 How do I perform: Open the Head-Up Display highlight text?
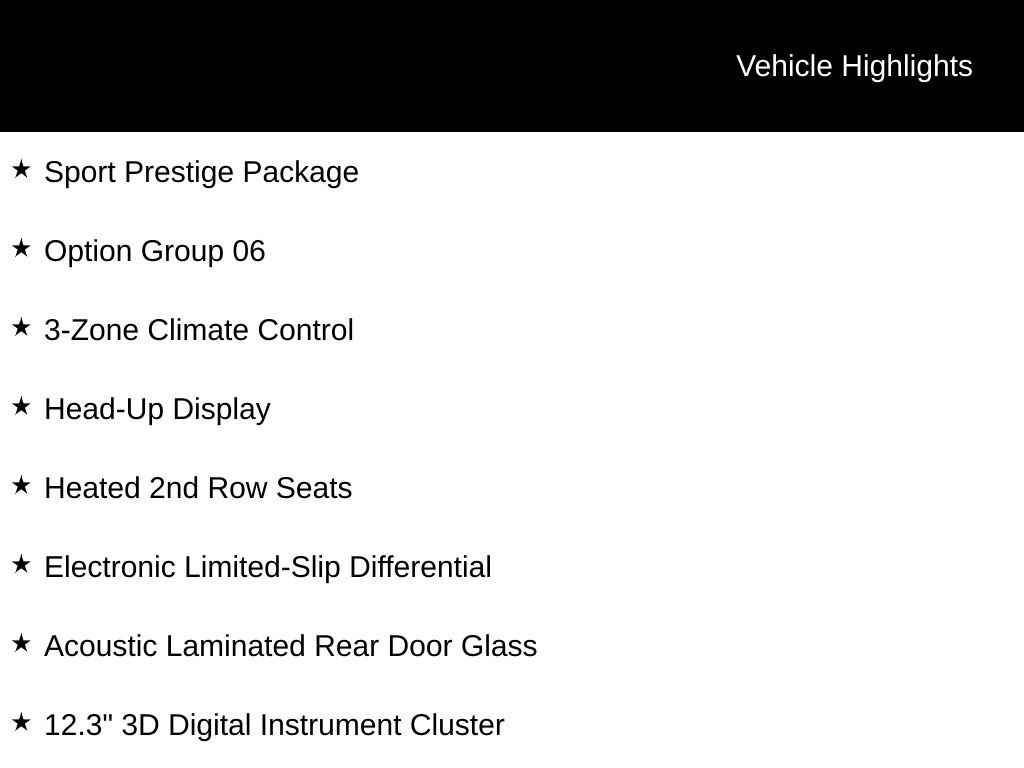(157, 409)
